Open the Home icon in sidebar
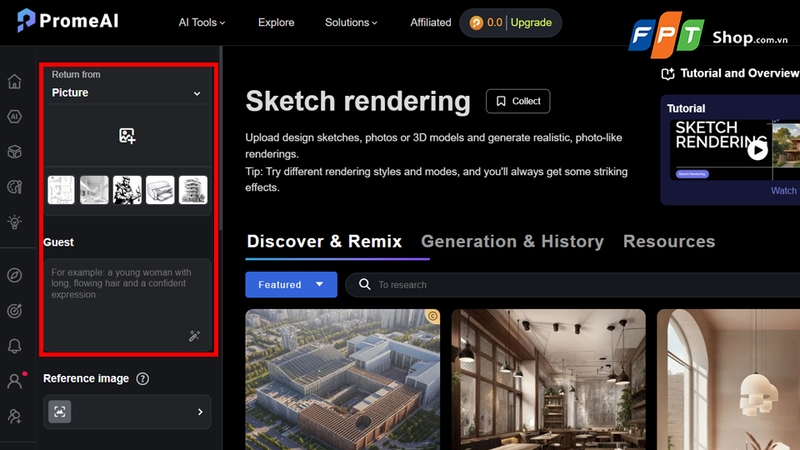The height and width of the screenshot is (450, 800). pyautogui.click(x=14, y=81)
